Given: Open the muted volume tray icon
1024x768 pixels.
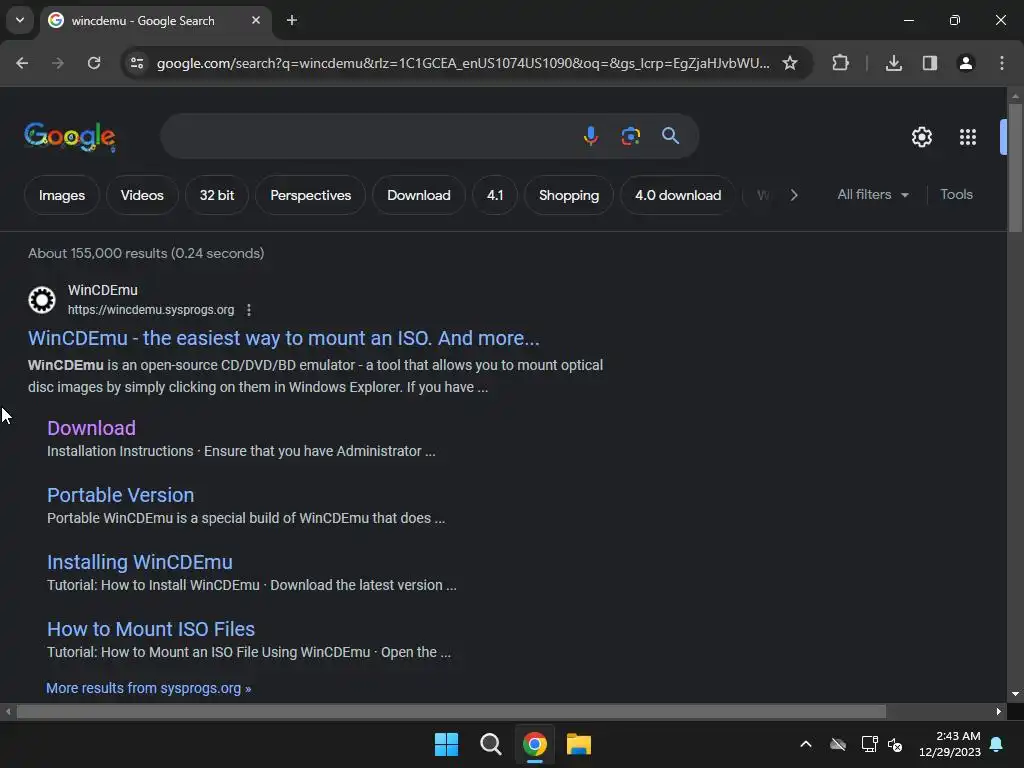Looking at the screenshot, I should [x=895, y=744].
